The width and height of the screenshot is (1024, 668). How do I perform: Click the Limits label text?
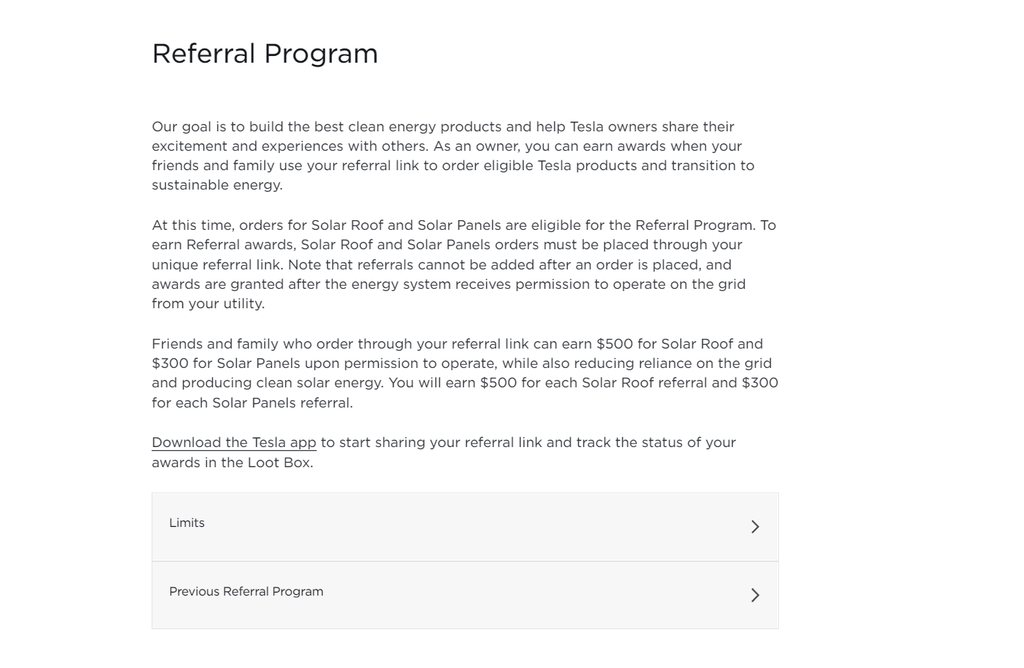187,523
